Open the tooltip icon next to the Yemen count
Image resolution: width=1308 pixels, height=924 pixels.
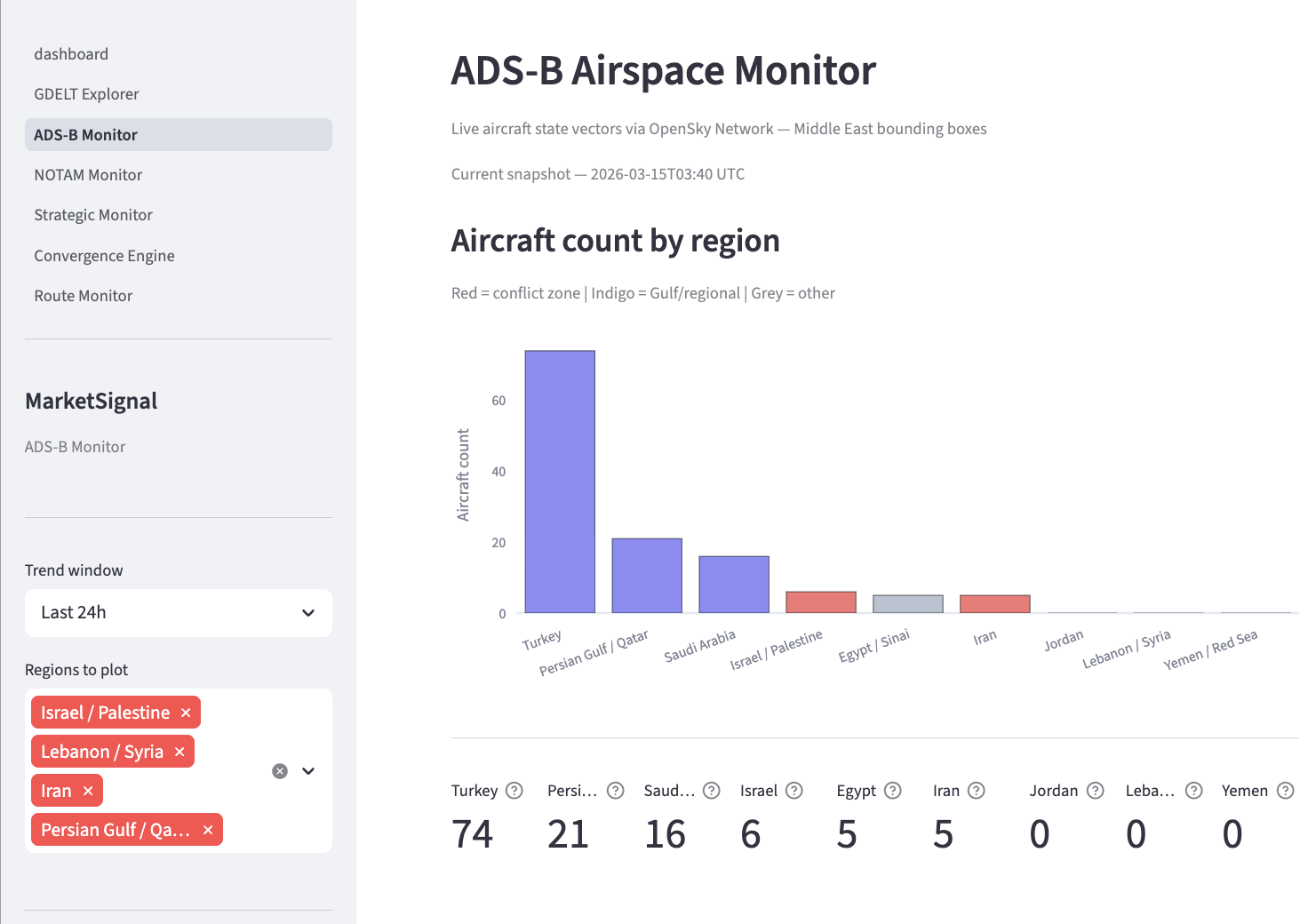point(1286,790)
